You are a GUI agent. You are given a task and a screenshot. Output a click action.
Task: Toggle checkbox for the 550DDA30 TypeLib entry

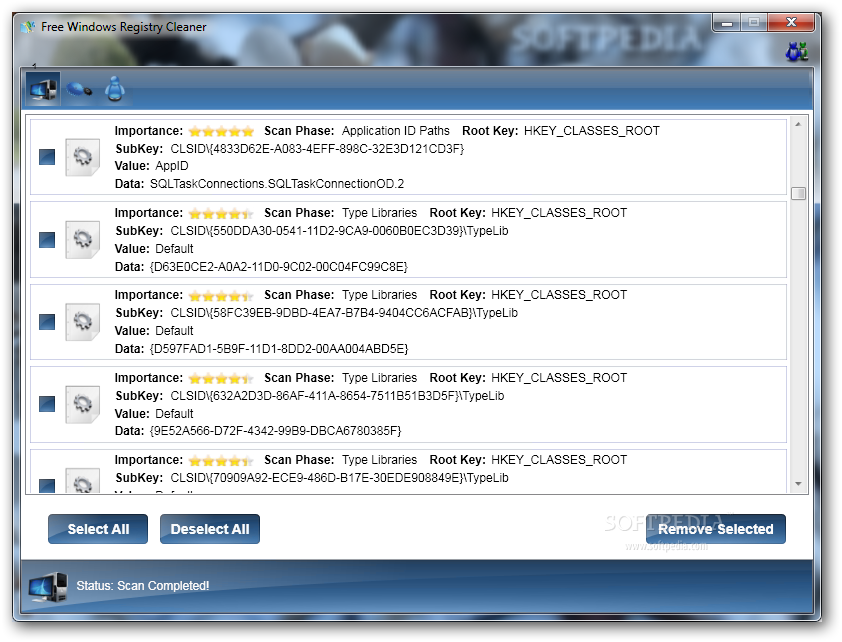click(47, 239)
